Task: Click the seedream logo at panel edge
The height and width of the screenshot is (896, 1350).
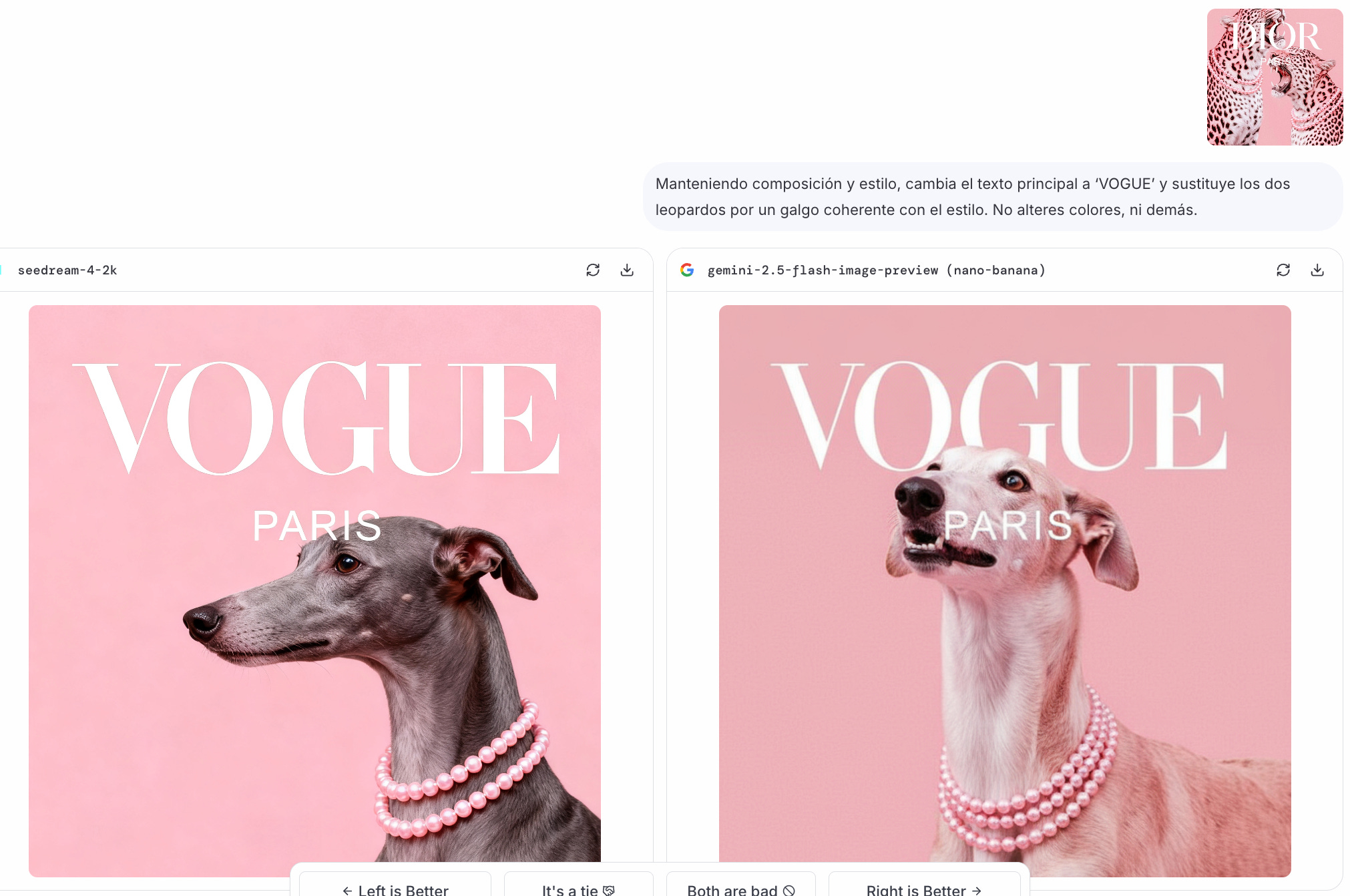Action: click(2, 270)
